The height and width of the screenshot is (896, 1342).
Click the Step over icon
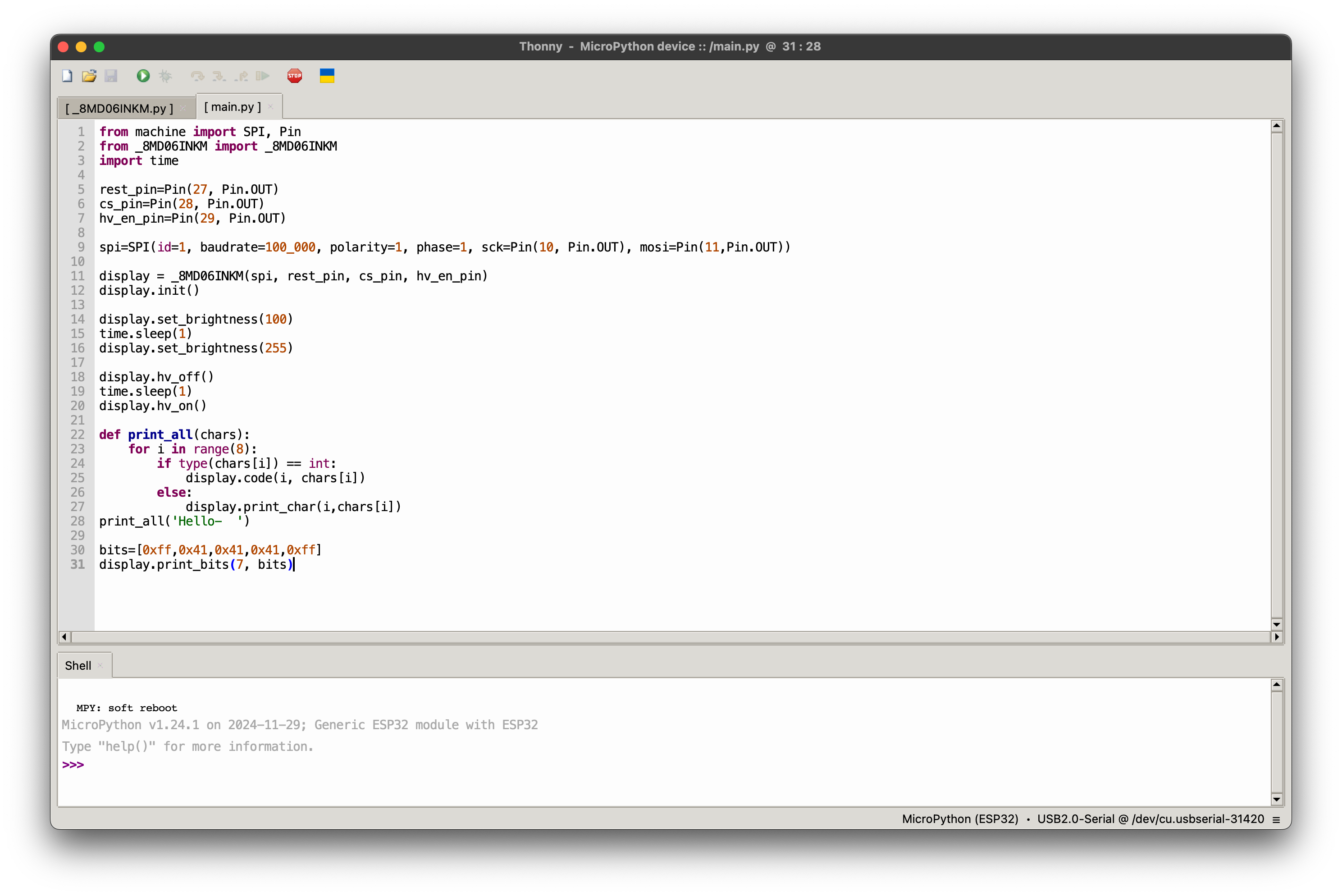tap(197, 76)
